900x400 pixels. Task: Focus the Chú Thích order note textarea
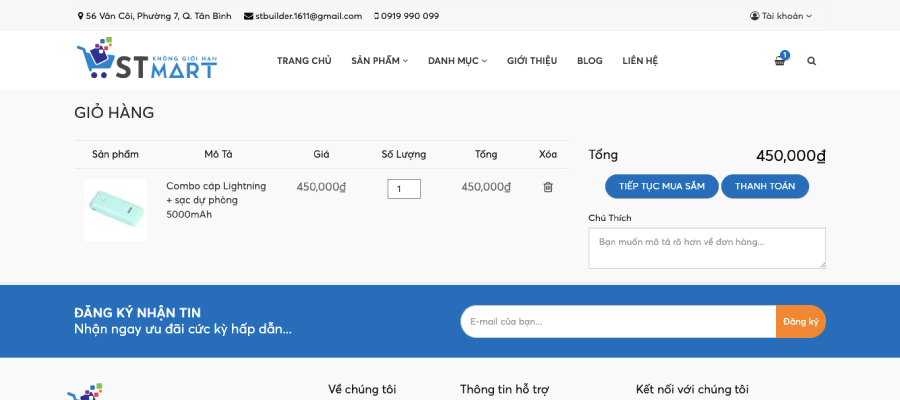coord(707,248)
